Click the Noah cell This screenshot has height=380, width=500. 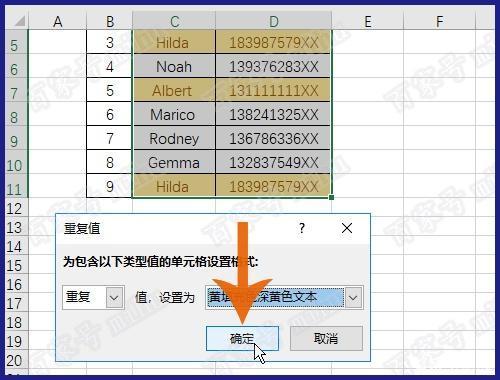click(174, 66)
